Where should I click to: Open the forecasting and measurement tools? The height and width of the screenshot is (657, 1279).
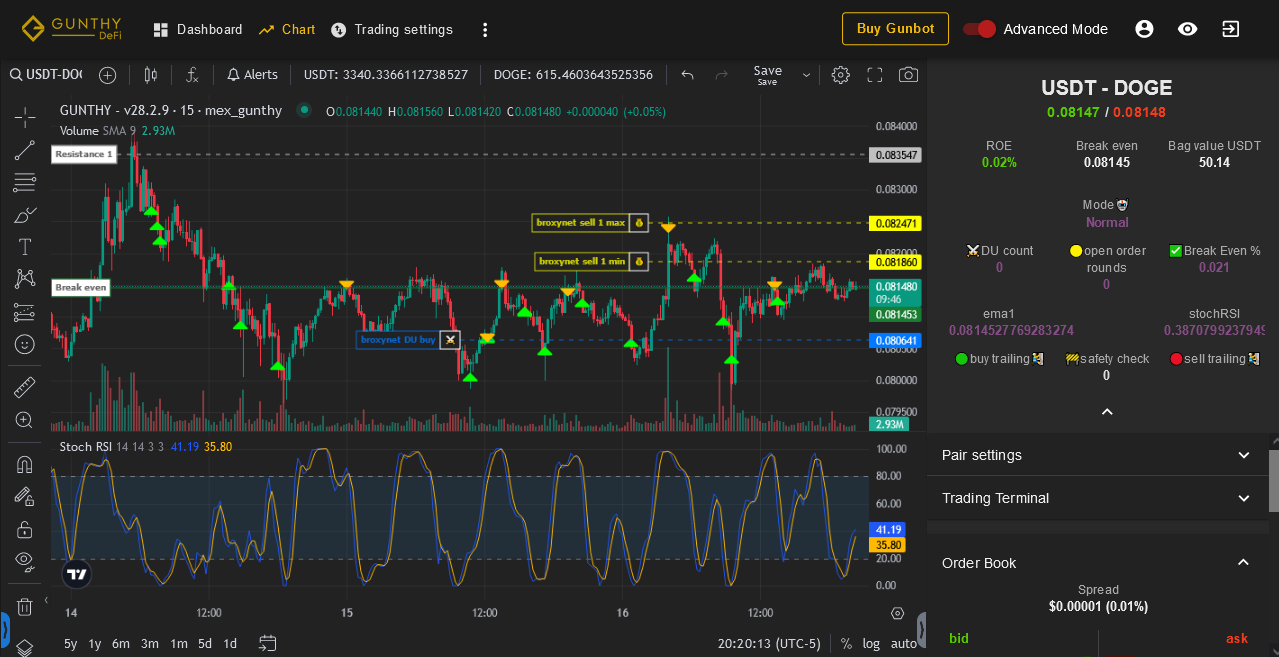tap(25, 312)
